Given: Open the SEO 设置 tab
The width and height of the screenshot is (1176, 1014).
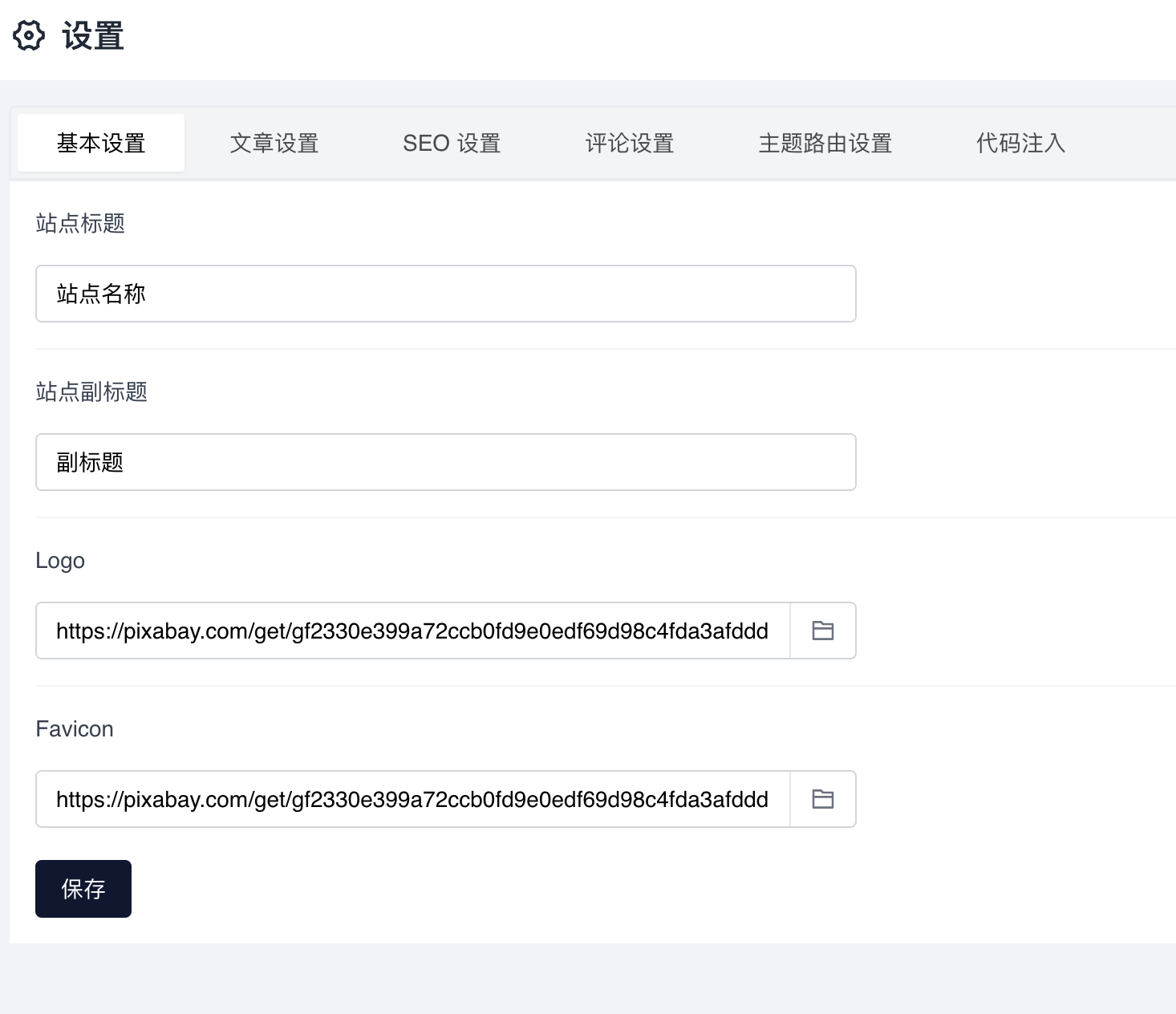Looking at the screenshot, I should click(x=452, y=143).
